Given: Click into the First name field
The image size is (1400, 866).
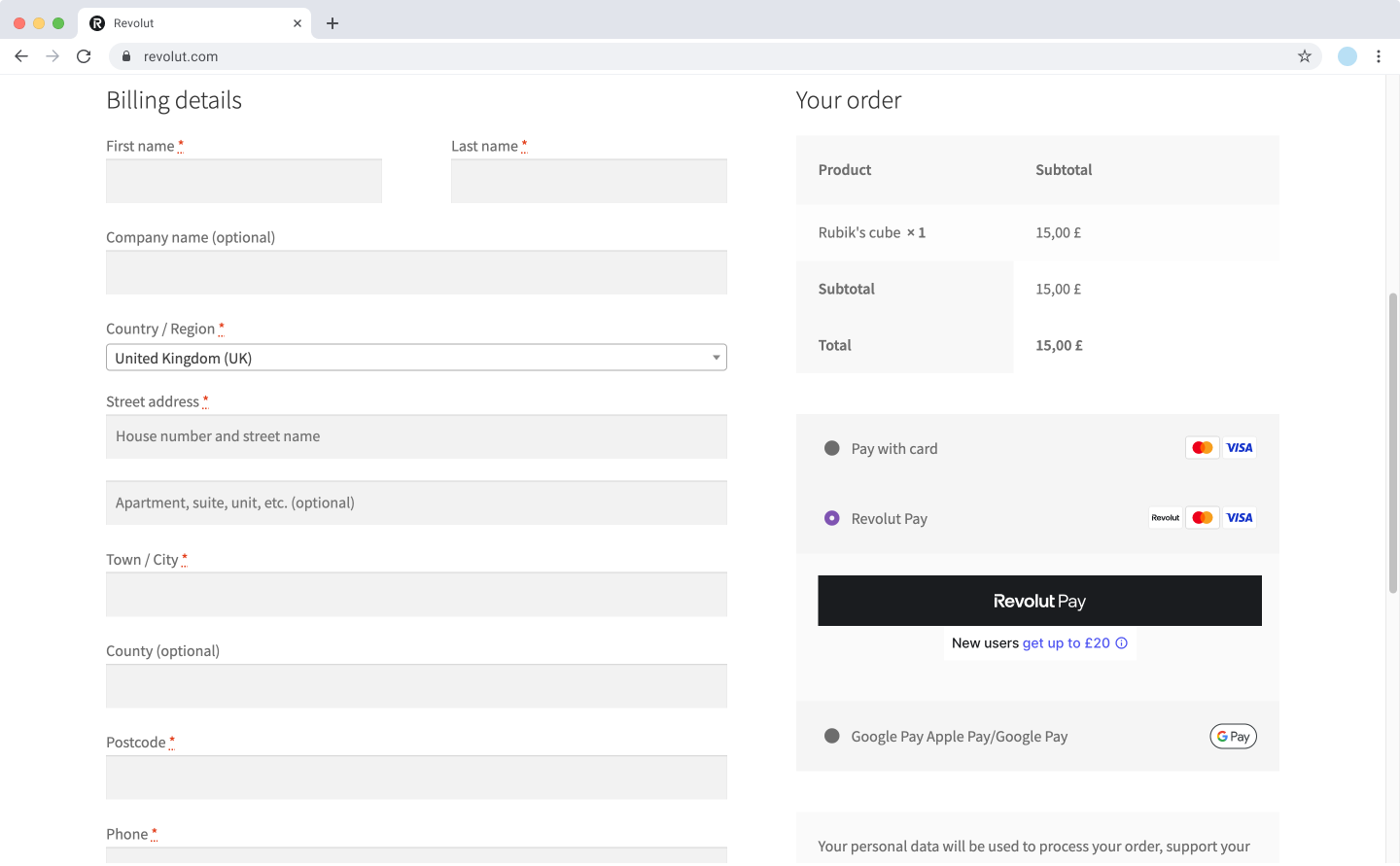Looking at the screenshot, I should tap(244, 182).
